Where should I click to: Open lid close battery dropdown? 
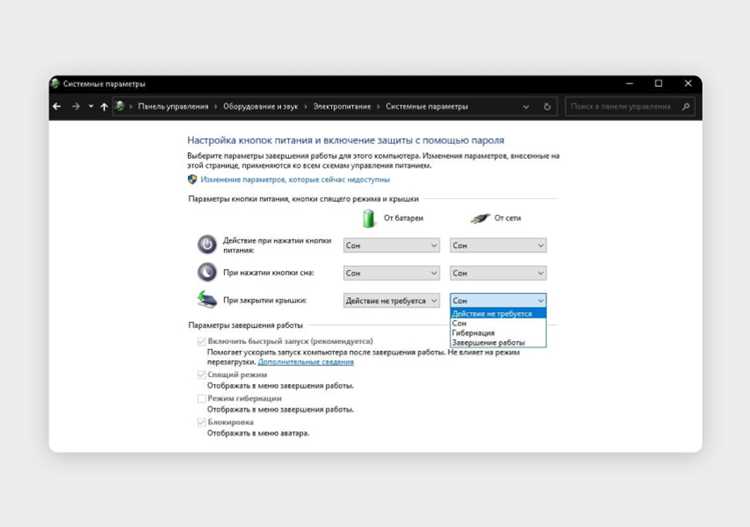pyautogui.click(x=391, y=301)
